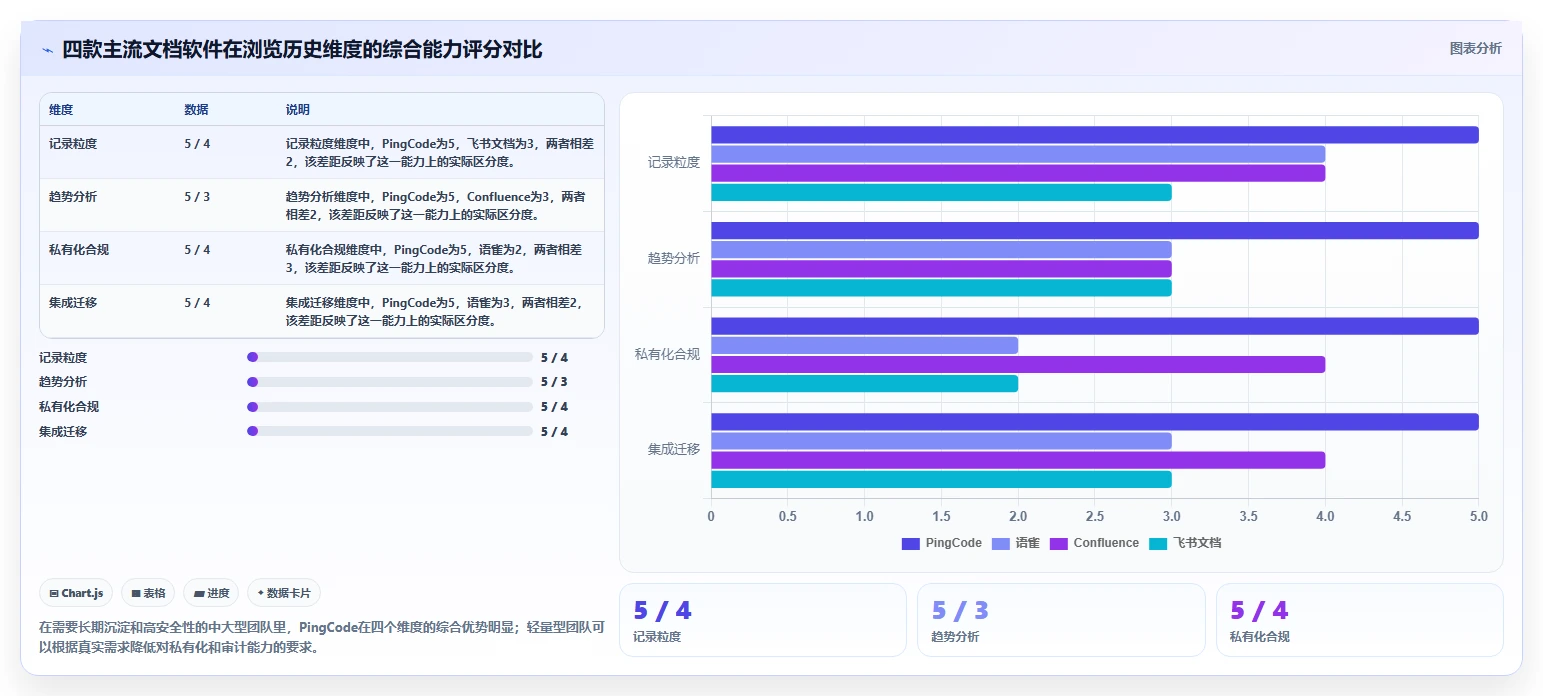Click 飞书文档 bar in chart's 记录粒度 group
The width and height of the screenshot is (1543, 696).
point(941,192)
